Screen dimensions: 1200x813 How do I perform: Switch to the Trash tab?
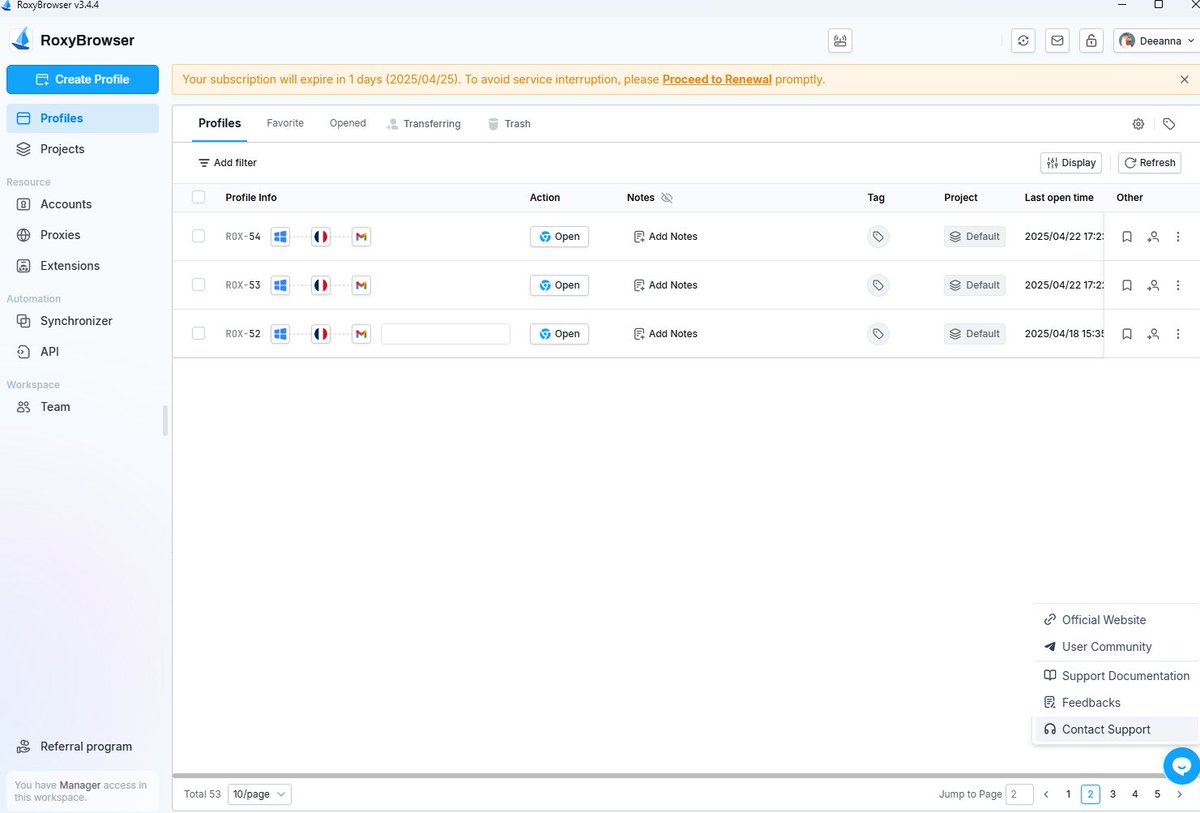[x=509, y=124]
